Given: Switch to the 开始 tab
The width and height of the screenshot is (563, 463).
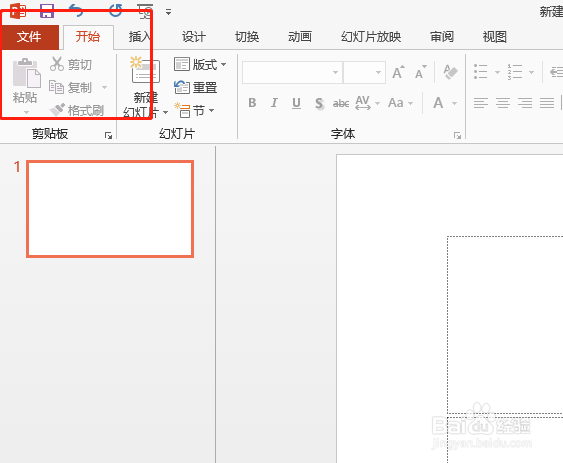Looking at the screenshot, I should [88, 37].
